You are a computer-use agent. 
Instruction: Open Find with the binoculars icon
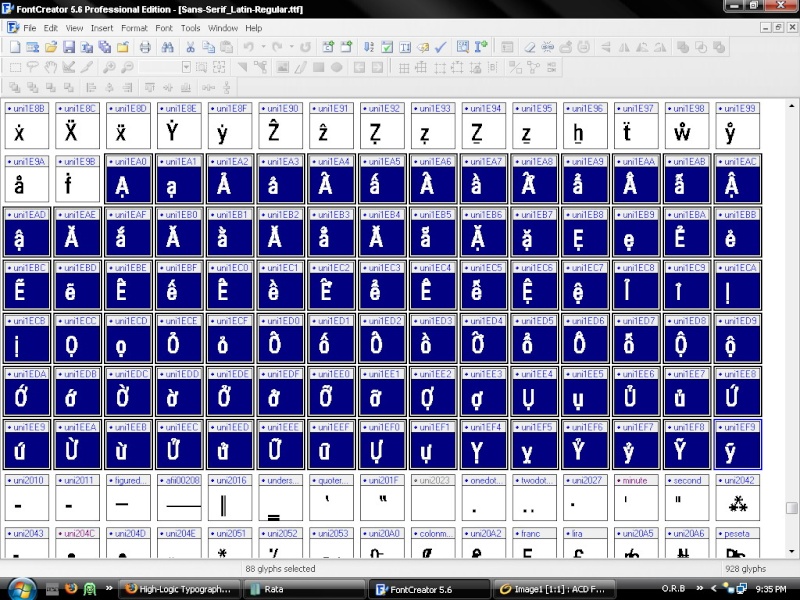tap(166, 47)
